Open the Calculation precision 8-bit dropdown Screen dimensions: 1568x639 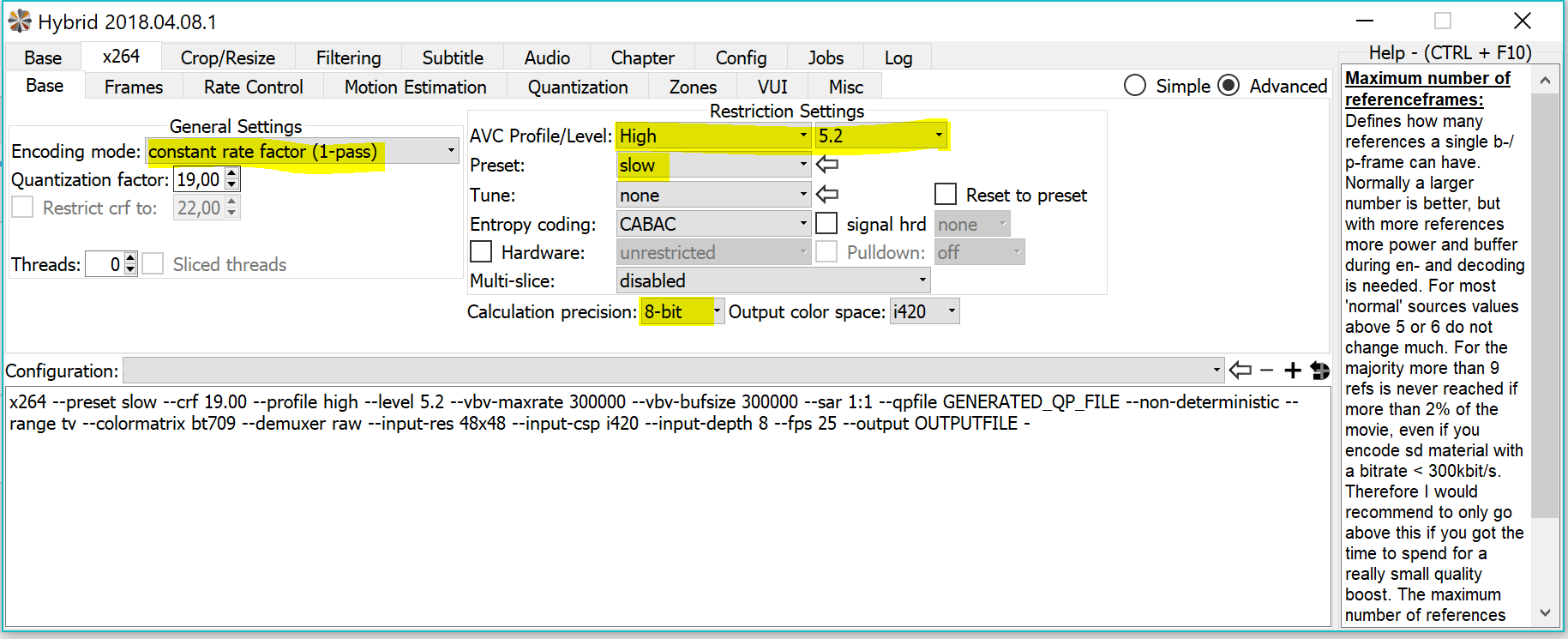click(682, 311)
